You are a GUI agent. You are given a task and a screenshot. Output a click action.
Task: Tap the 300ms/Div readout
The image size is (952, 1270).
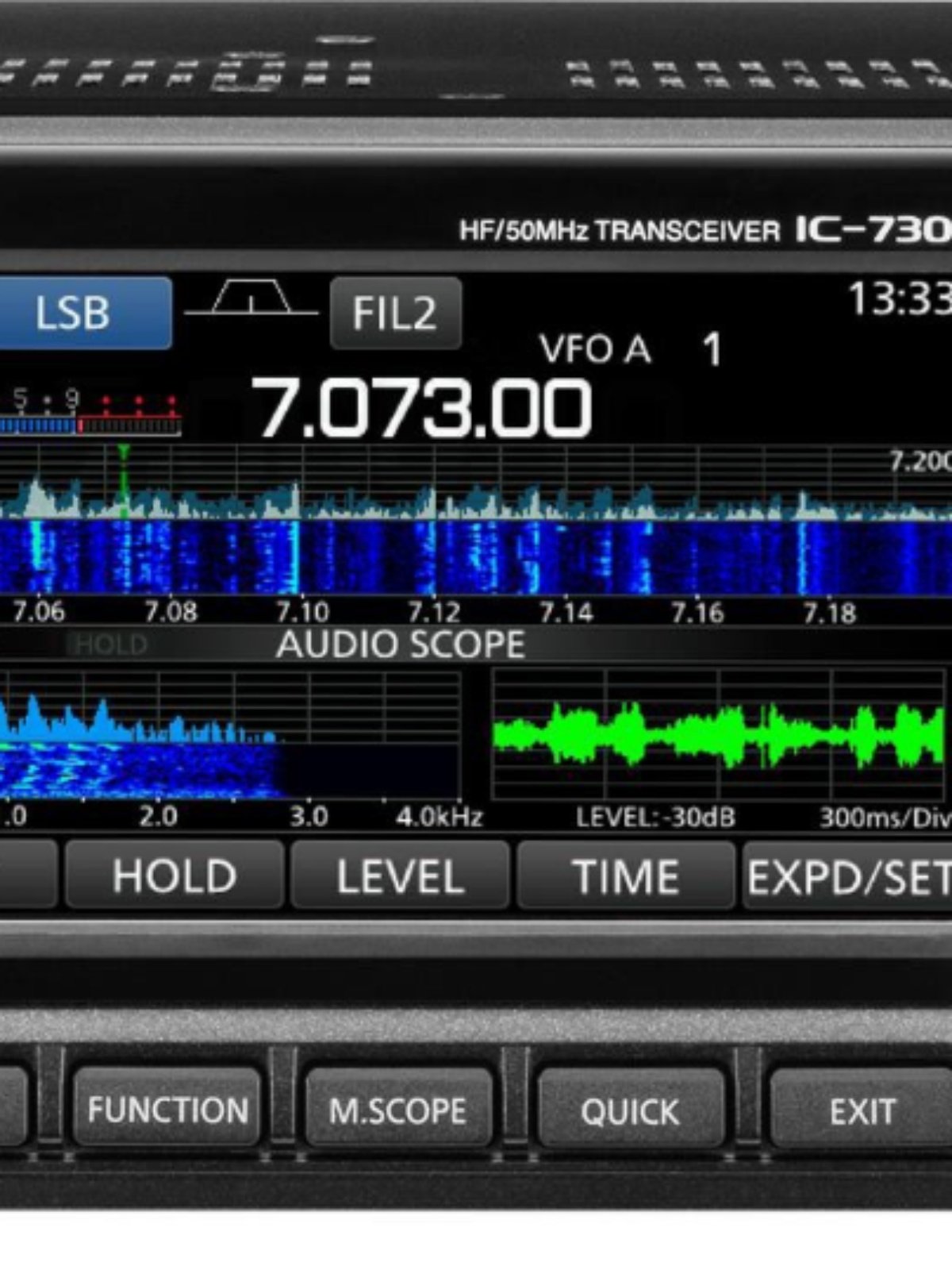tap(885, 817)
